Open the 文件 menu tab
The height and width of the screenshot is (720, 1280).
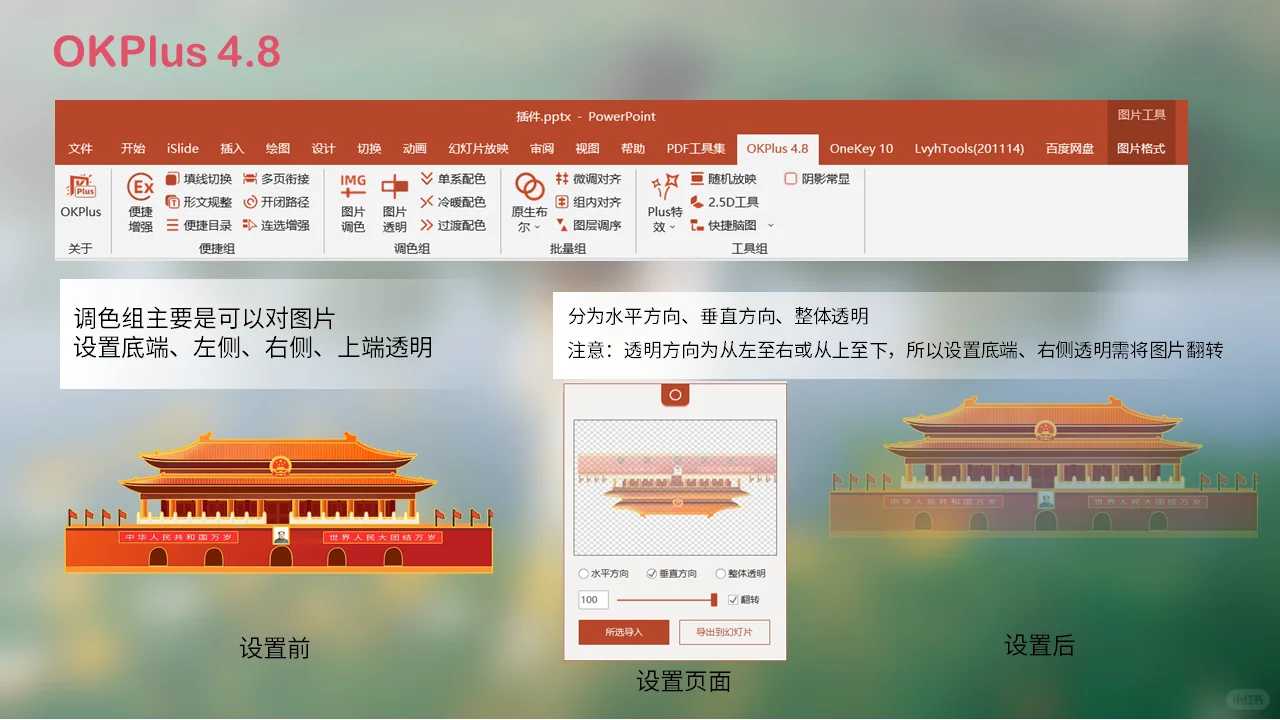click(80, 149)
